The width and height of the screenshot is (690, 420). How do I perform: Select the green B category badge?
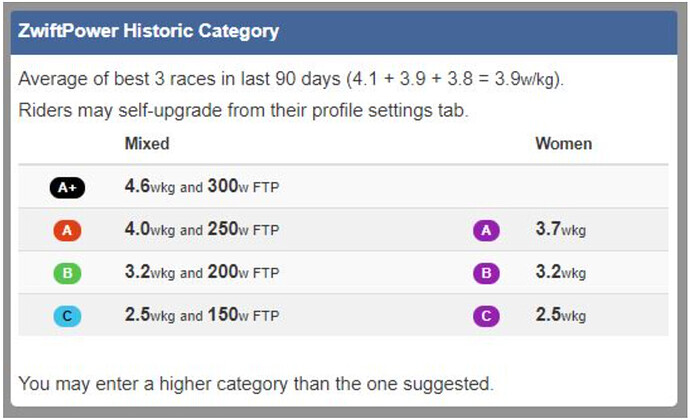click(x=67, y=273)
